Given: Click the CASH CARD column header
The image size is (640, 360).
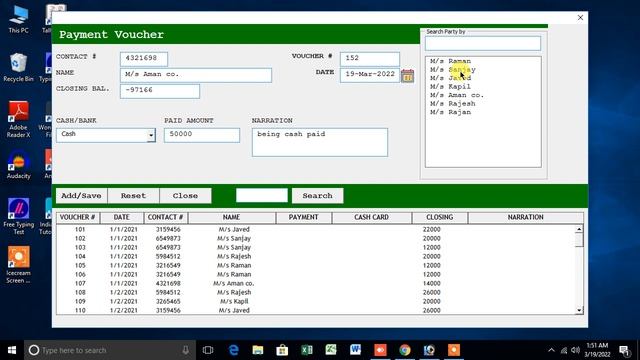Looking at the screenshot, I should coord(371,218).
